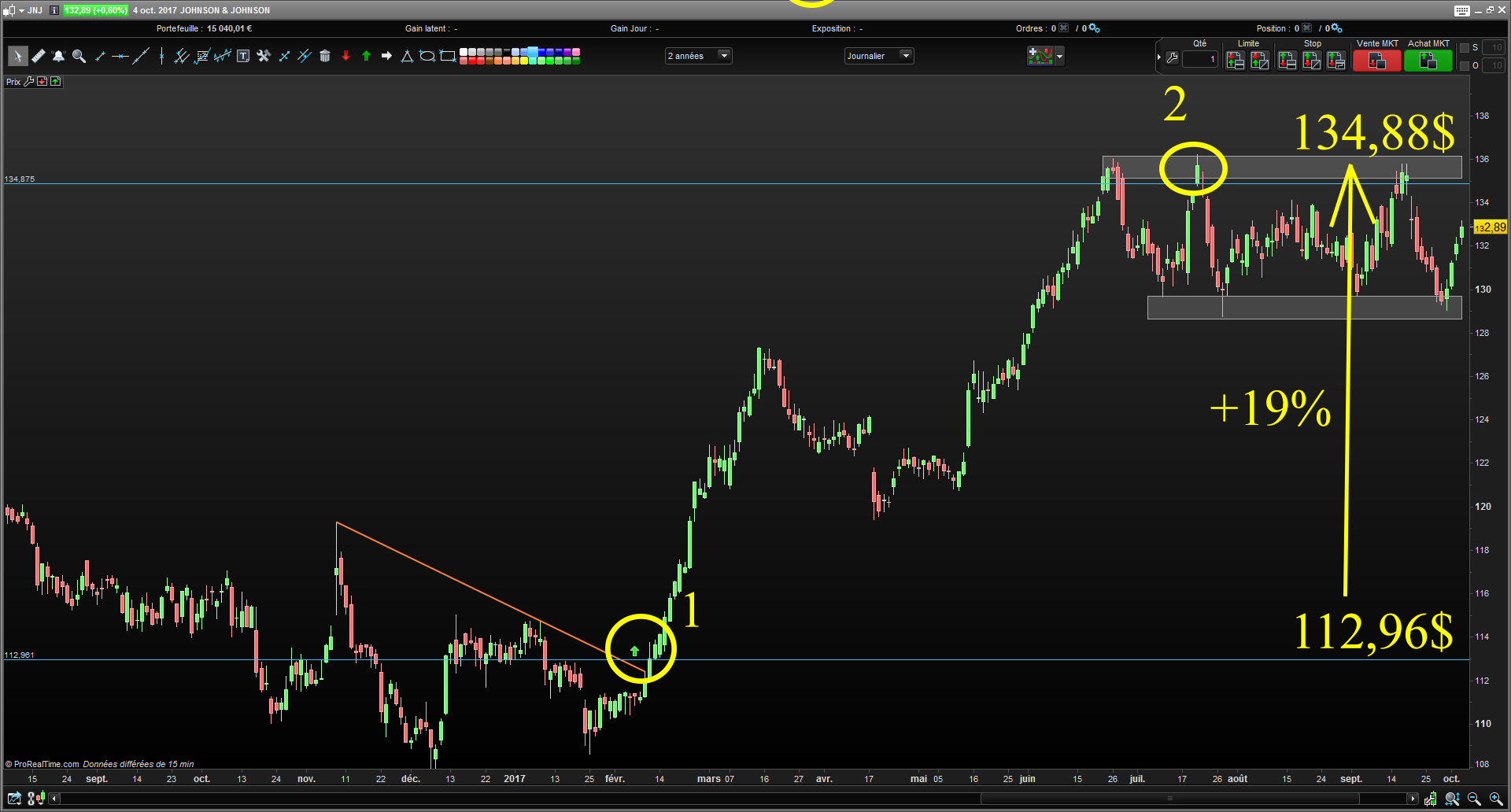Open trading panel wrench settings
Screen dimensions: 1511x812
pyautogui.click(x=1172, y=57)
